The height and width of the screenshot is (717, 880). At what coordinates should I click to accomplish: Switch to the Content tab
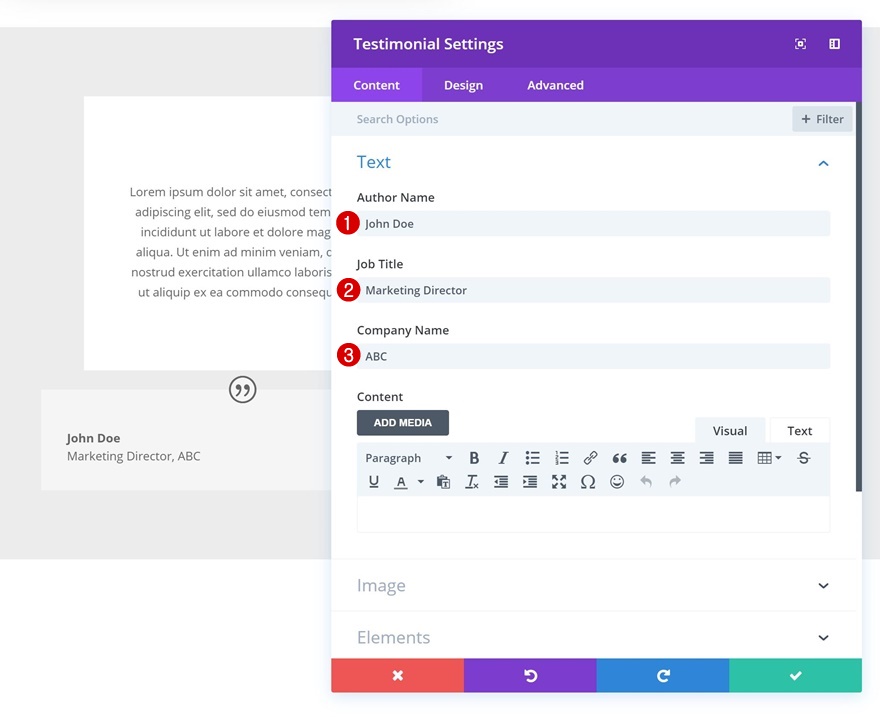(377, 85)
